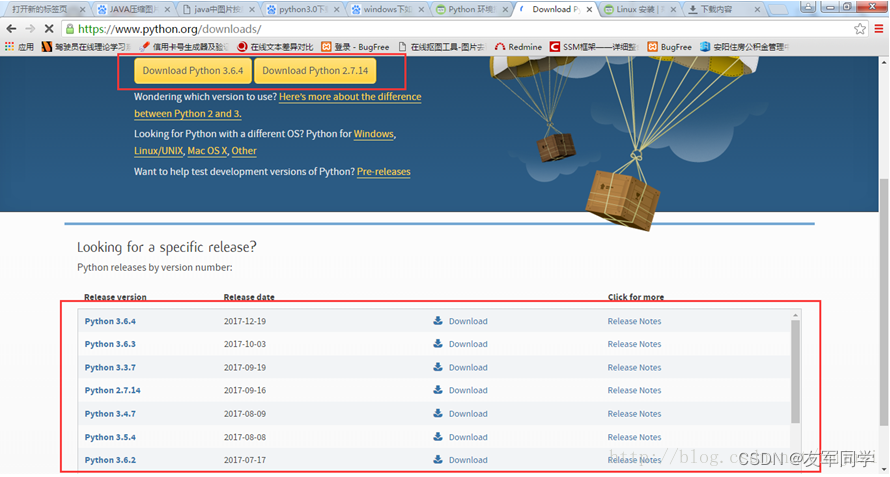Open the Redmine bookmark
Screen dimensions: 890x477
(x=518, y=47)
